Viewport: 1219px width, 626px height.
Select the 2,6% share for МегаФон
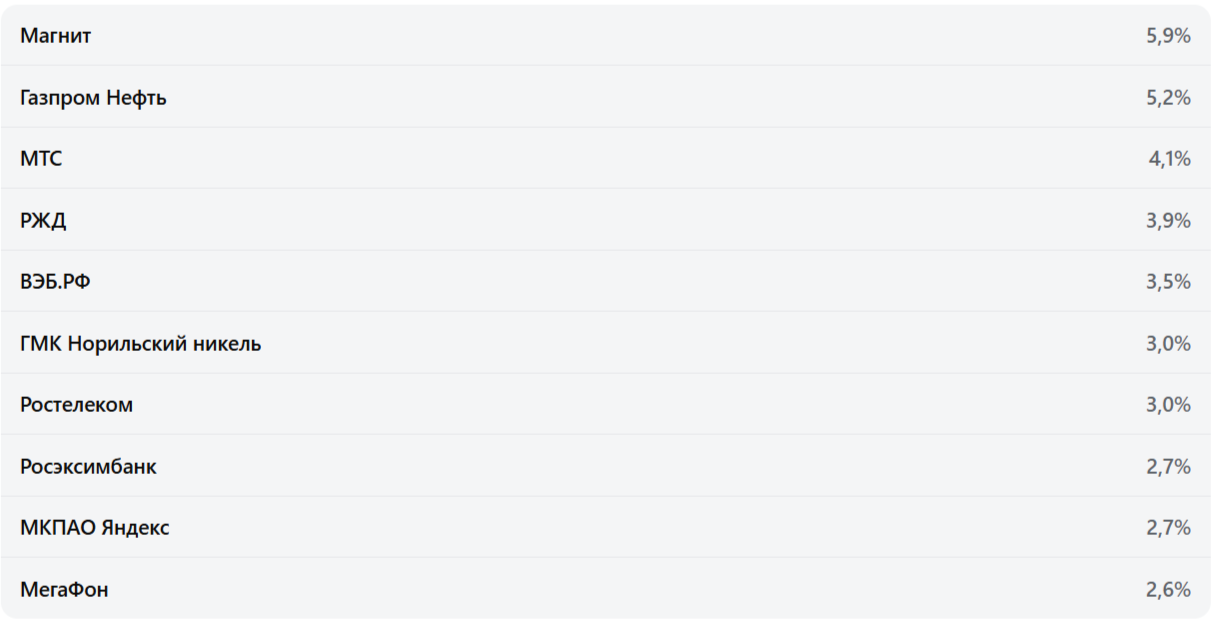(1168, 590)
